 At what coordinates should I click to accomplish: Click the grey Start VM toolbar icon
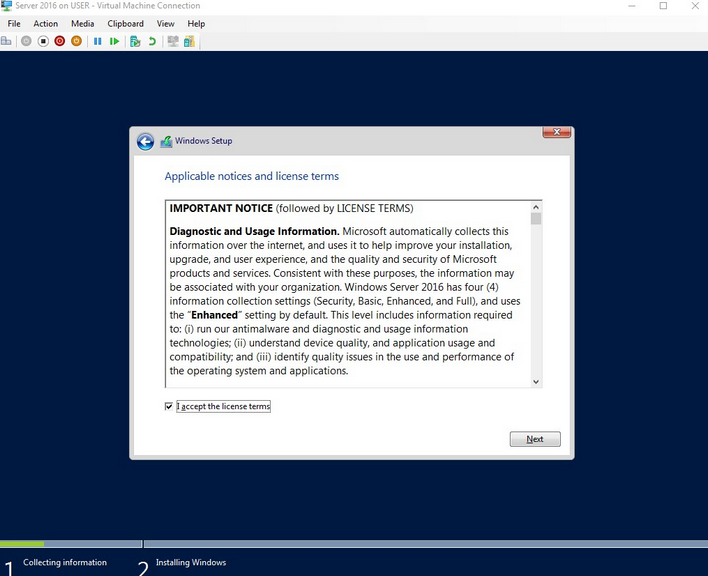click(26, 42)
